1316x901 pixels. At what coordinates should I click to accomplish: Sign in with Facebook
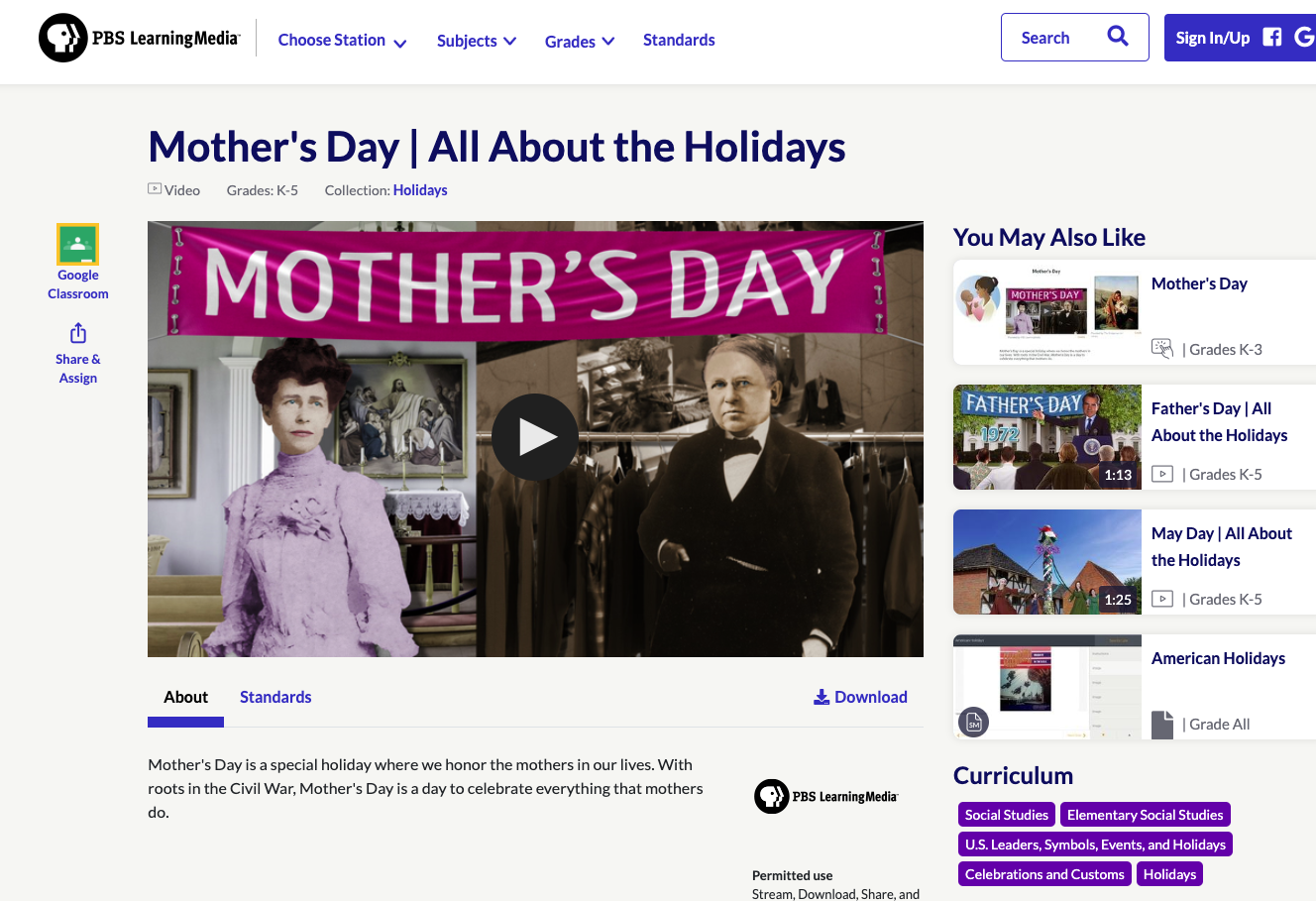tap(1271, 37)
